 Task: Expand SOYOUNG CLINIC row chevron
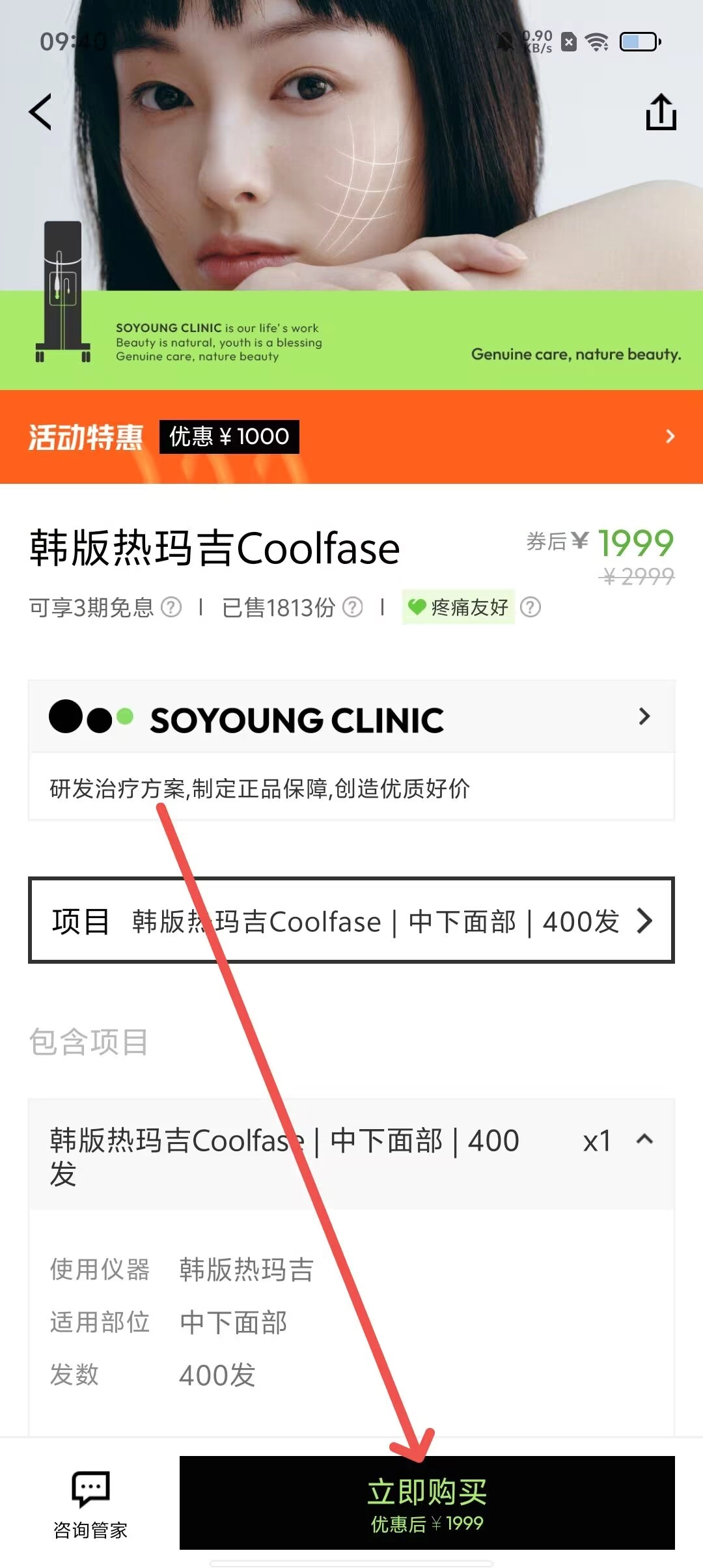click(x=644, y=716)
